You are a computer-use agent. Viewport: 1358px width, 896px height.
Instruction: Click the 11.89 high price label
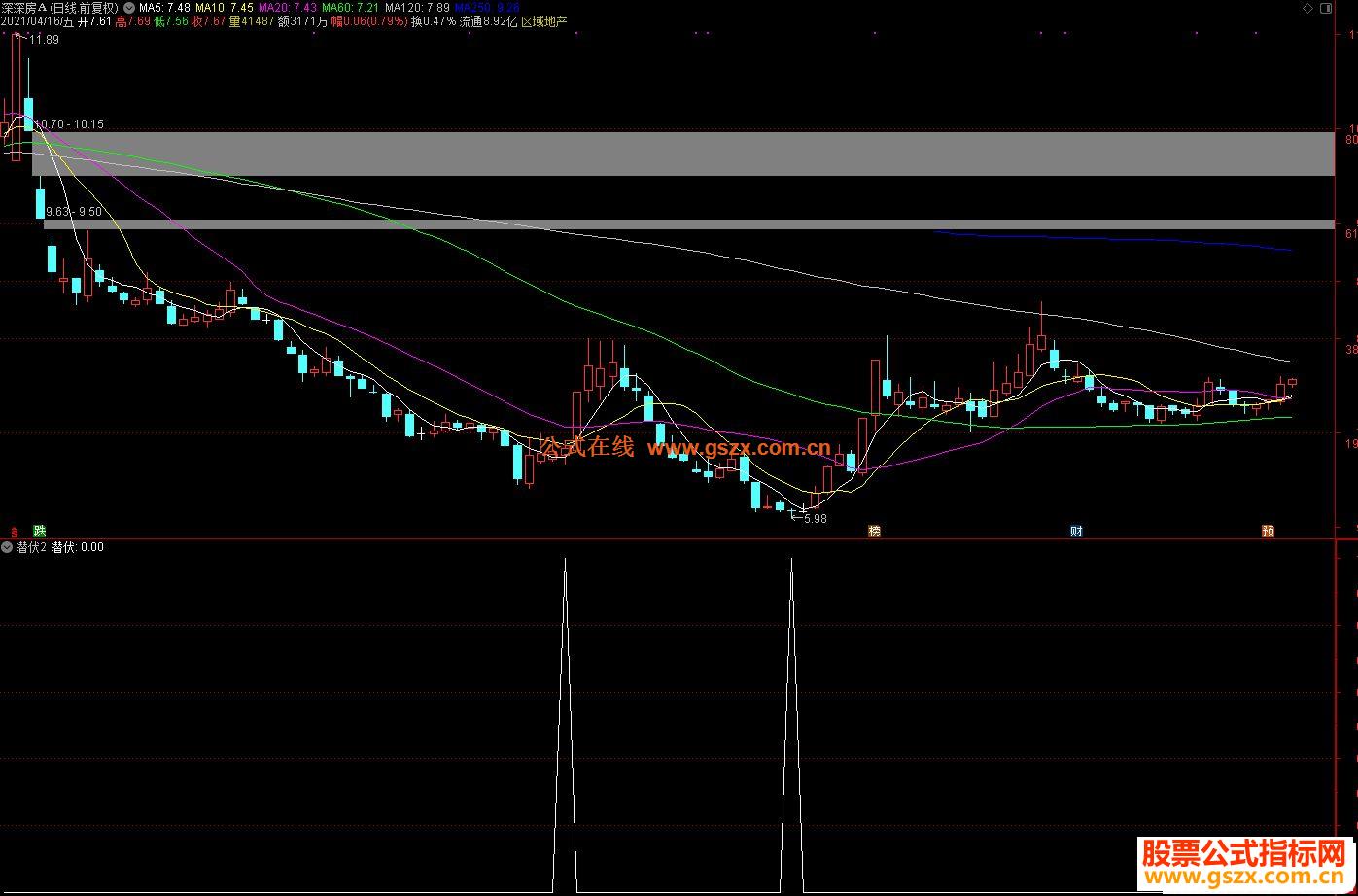tap(45, 40)
